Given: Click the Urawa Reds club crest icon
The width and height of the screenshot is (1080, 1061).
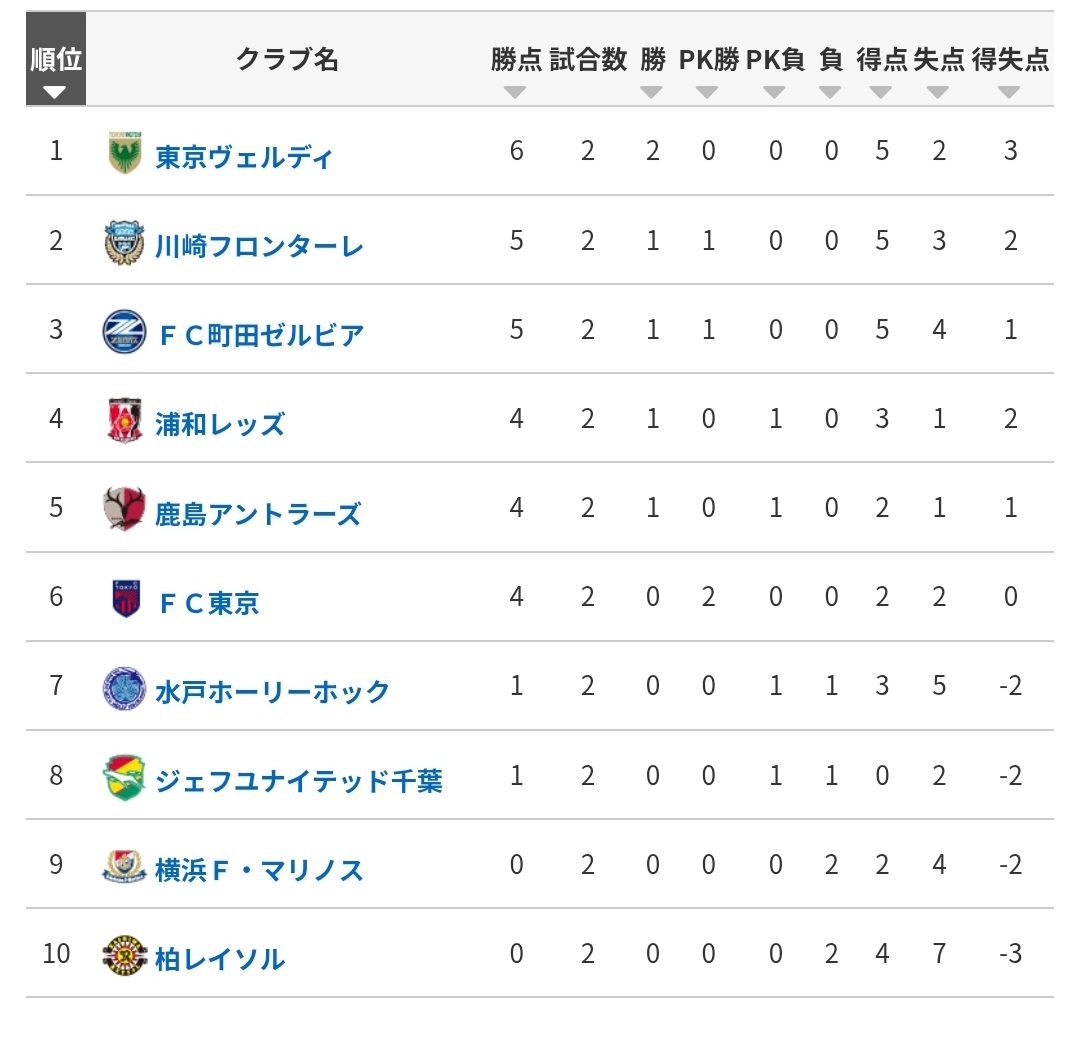Looking at the screenshot, I should [126, 420].
